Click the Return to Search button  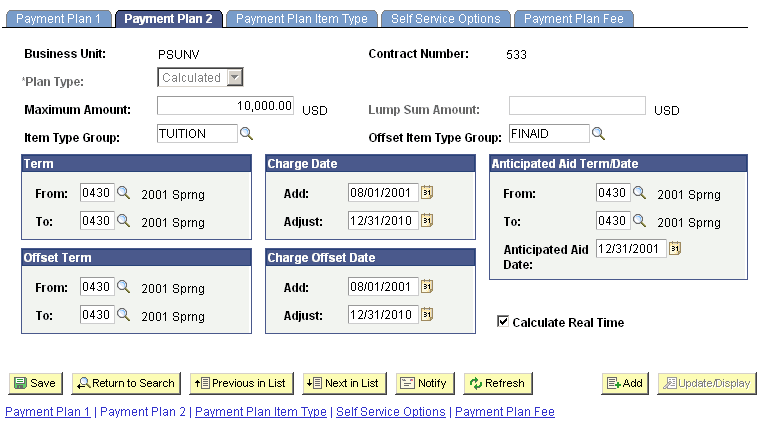click(126, 383)
